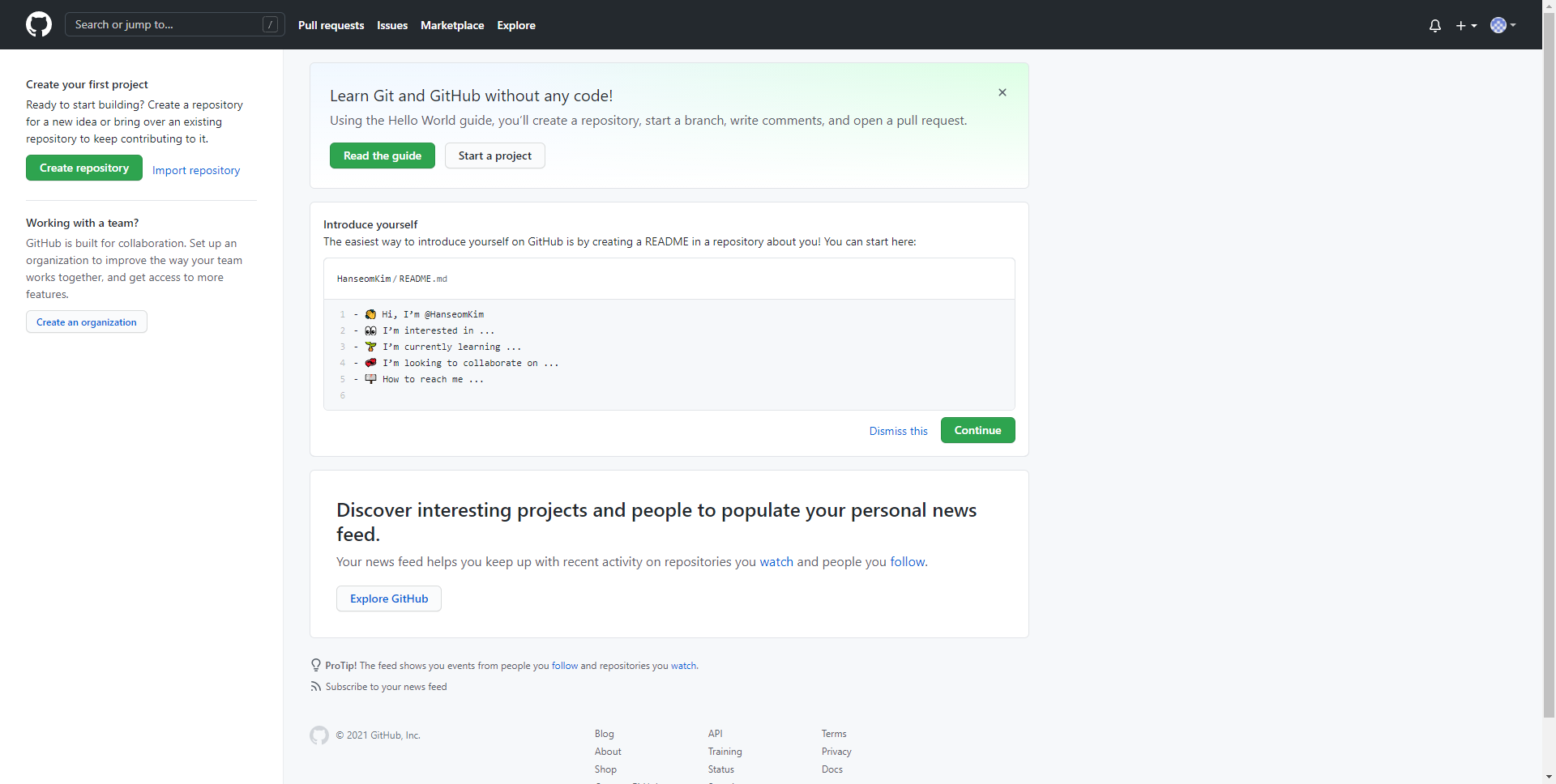Open Explore in top navigation
Image resolution: width=1556 pixels, height=784 pixels.
[x=516, y=25]
